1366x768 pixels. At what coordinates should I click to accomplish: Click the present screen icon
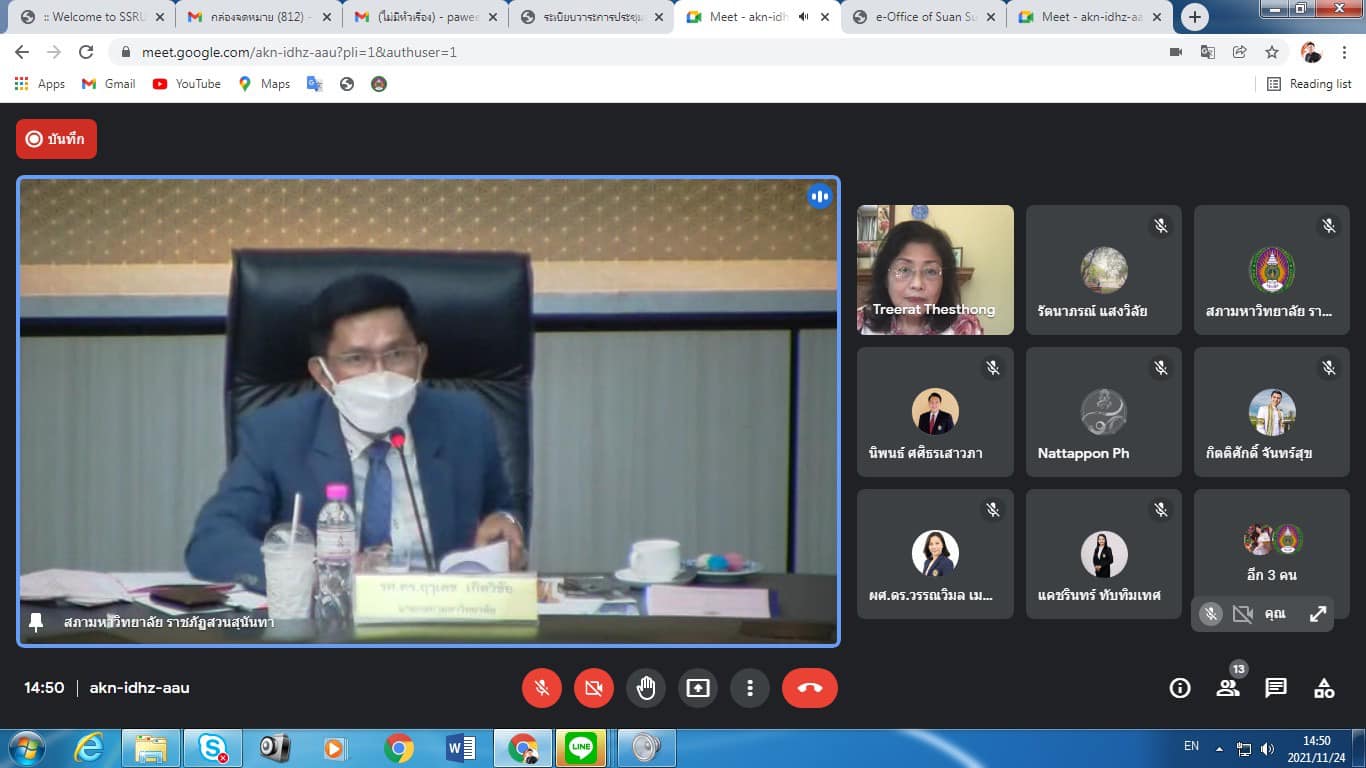[698, 688]
